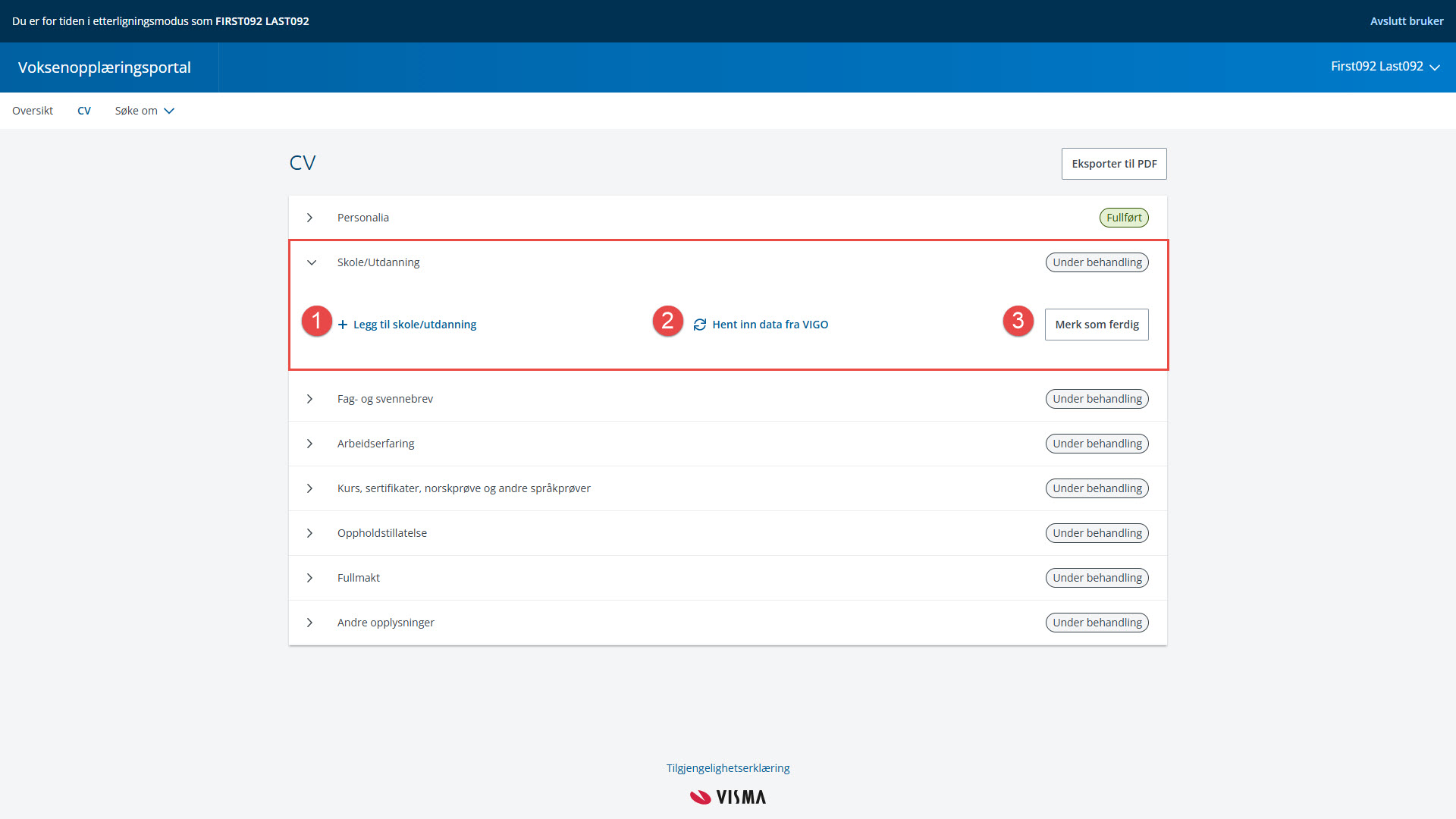Click the chevron next to the First092 Last092 username
The image size is (1456, 819).
[1435, 67]
